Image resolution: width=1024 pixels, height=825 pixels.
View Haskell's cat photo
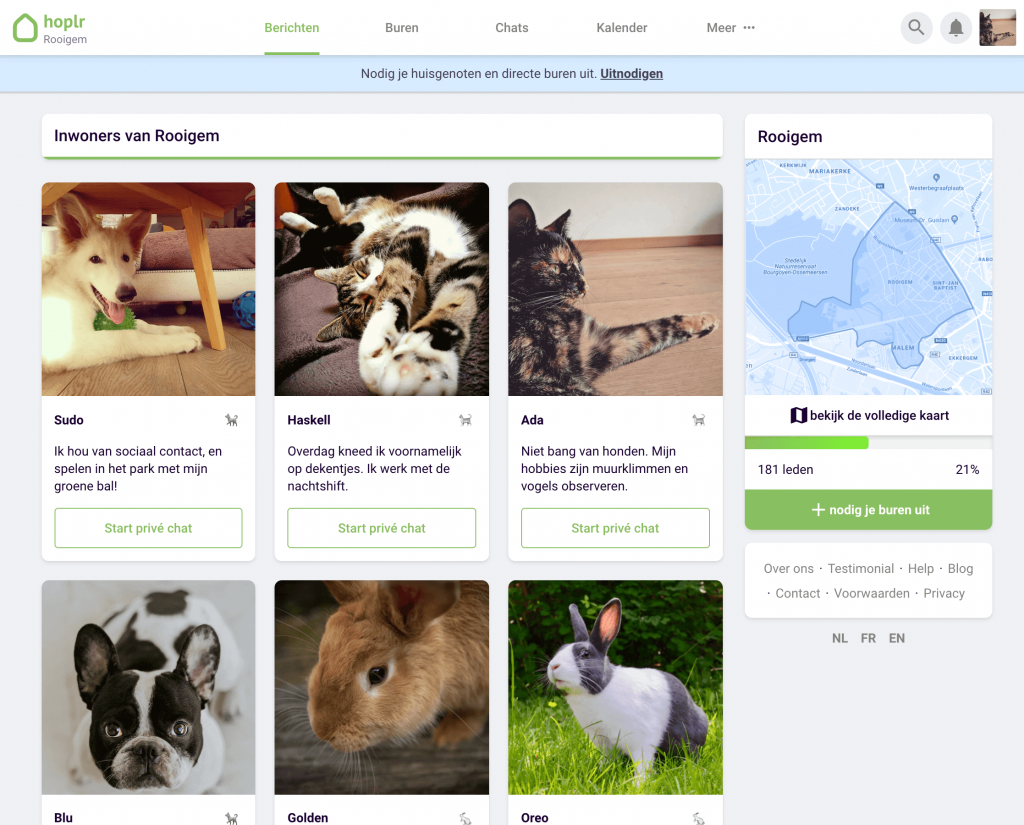[x=381, y=289]
